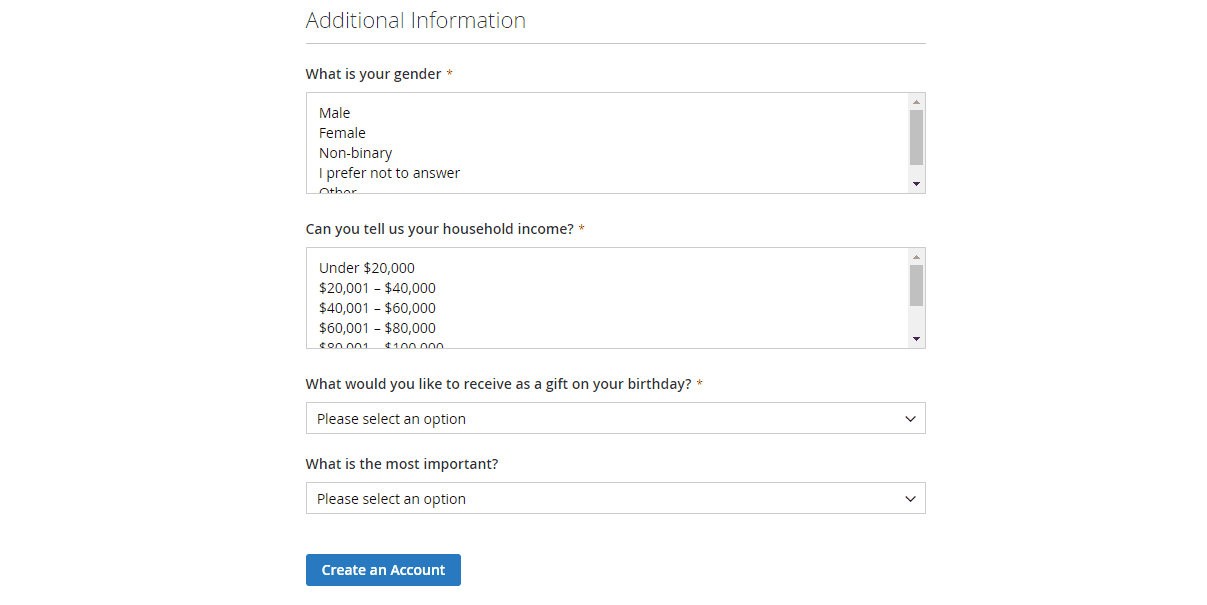Click gender list scrollbar thumb
The image size is (1207, 605).
point(916,137)
